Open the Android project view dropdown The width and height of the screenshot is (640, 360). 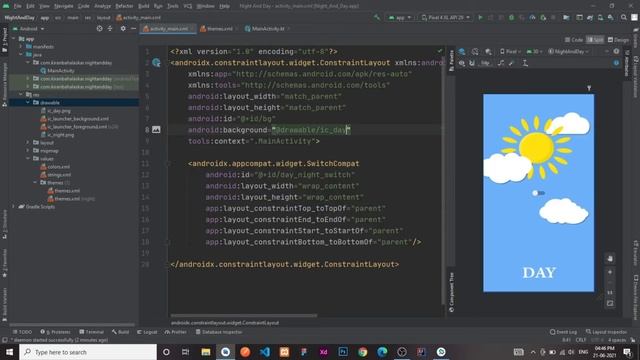28,29
